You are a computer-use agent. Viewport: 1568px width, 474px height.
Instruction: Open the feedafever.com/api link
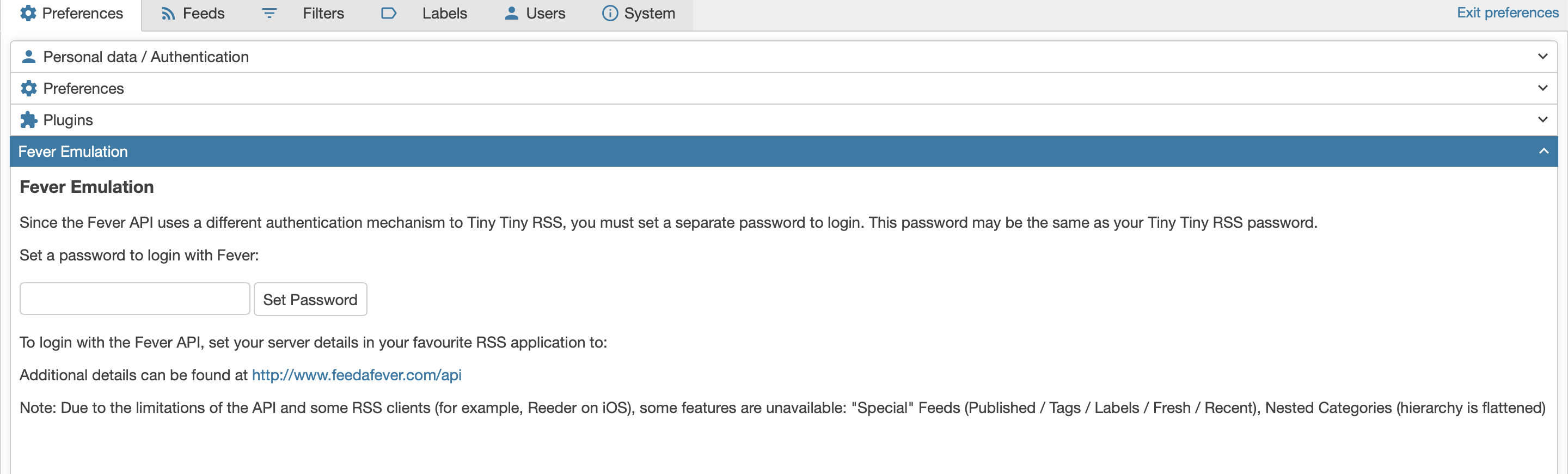(357, 375)
